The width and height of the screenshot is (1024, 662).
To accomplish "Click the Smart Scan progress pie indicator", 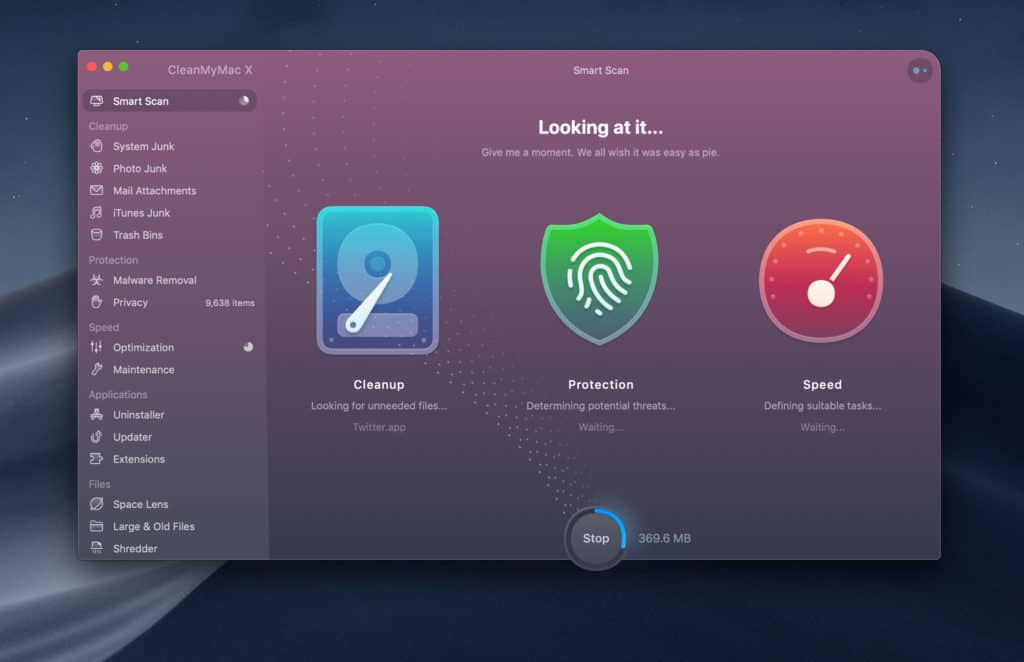I will [x=244, y=101].
